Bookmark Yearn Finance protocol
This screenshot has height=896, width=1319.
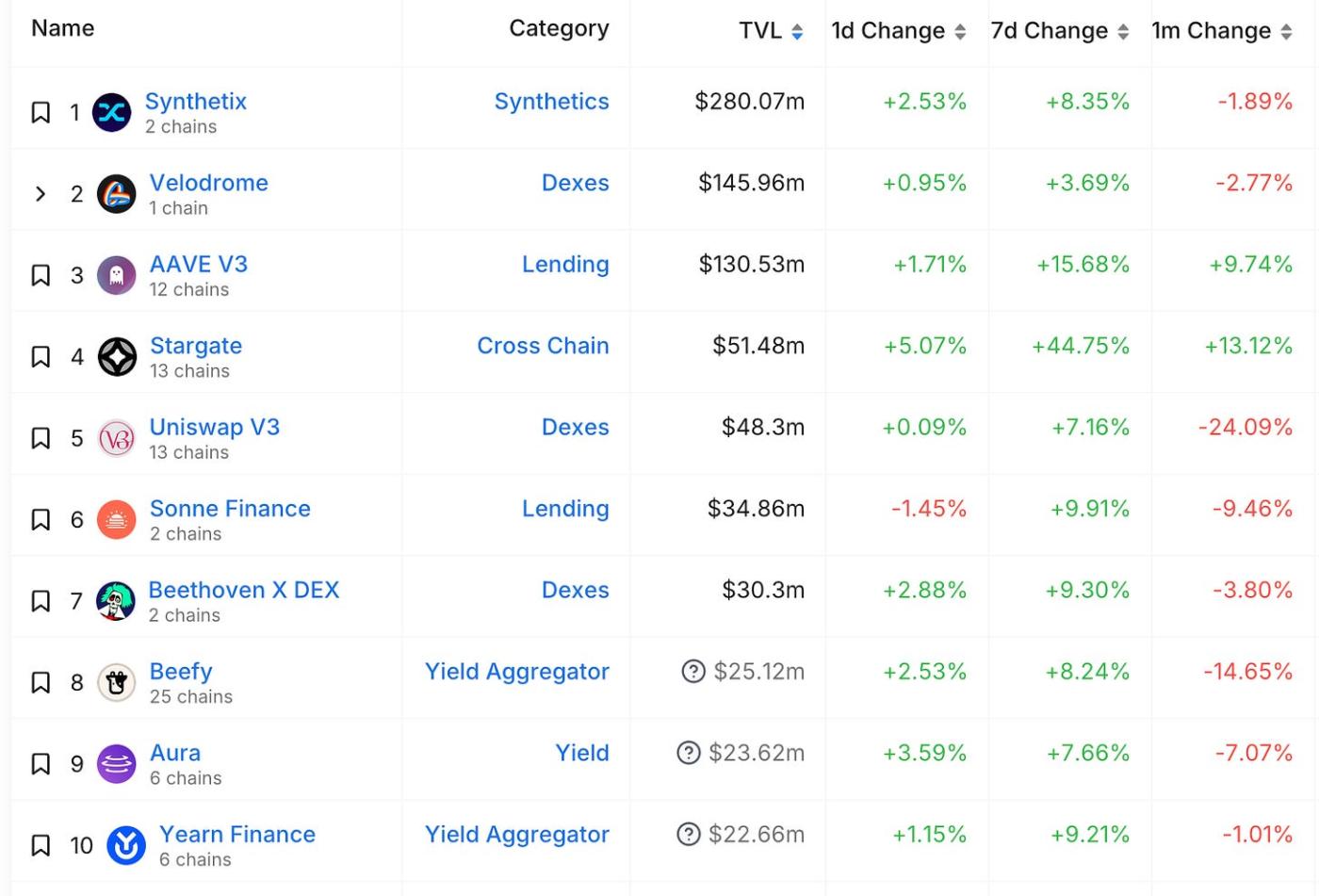(x=41, y=845)
